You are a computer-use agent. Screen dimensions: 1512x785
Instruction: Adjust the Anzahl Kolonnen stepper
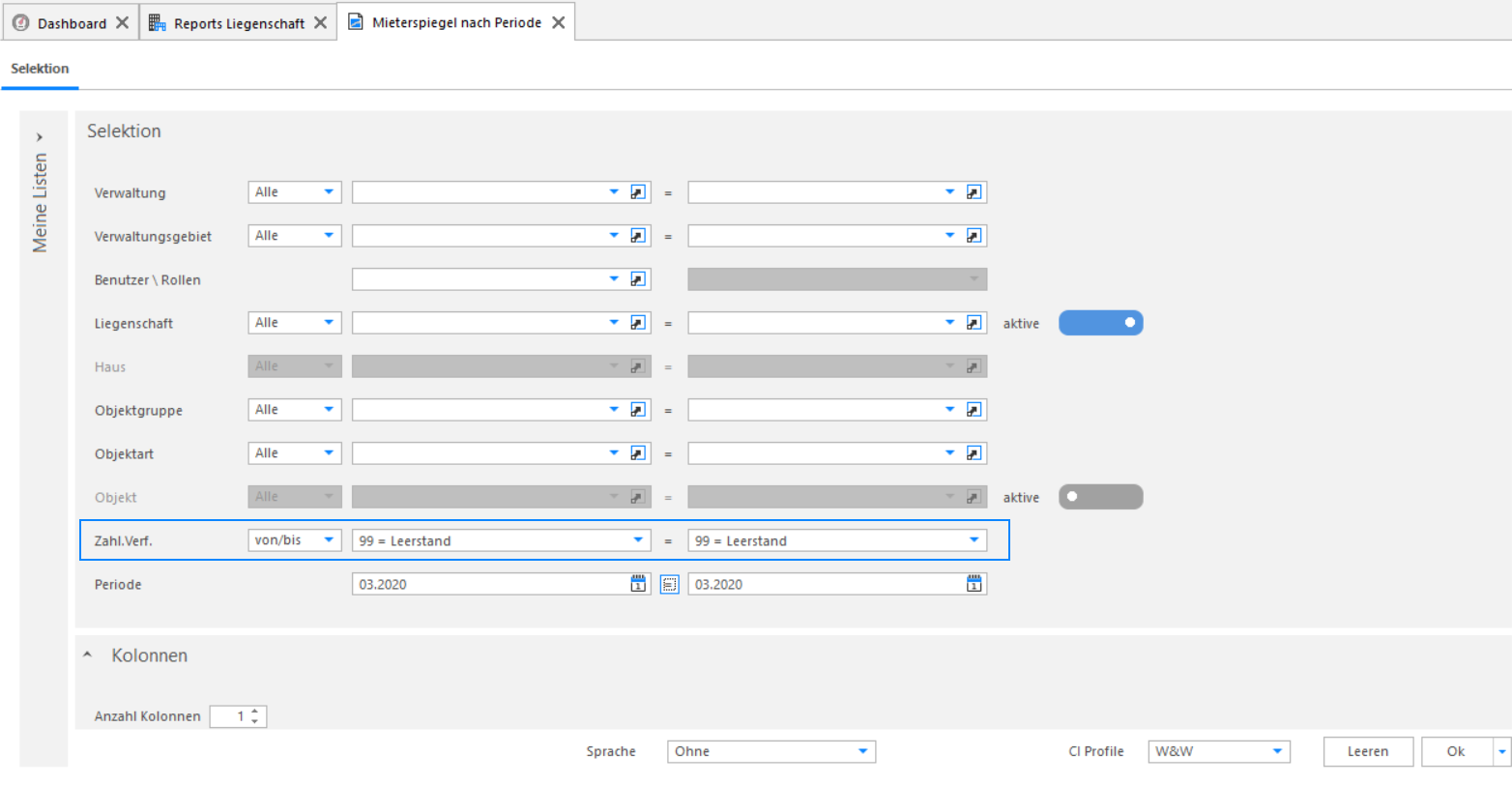pyautogui.click(x=254, y=716)
